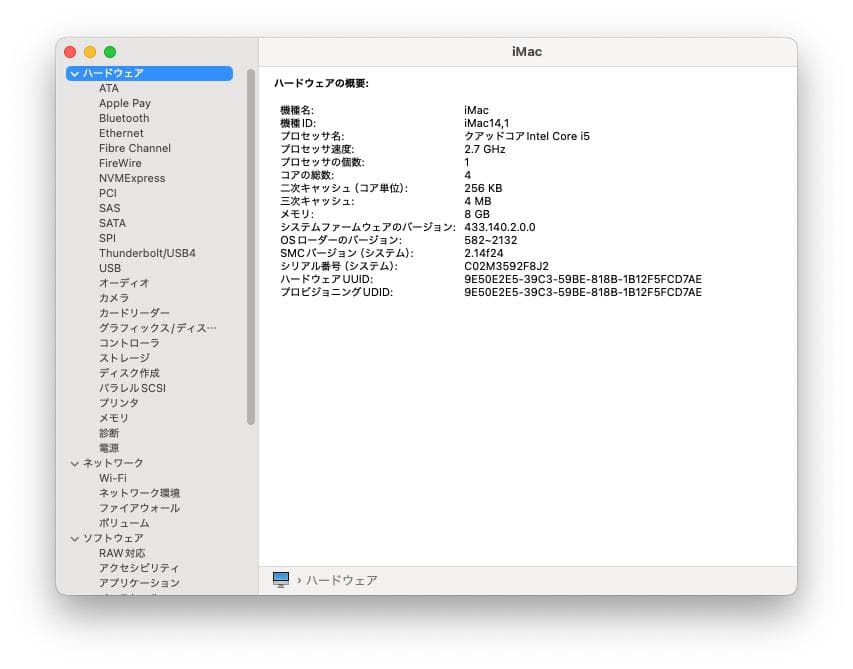Show Thunderbolt/USB4 information
853x669 pixels.
(147, 253)
